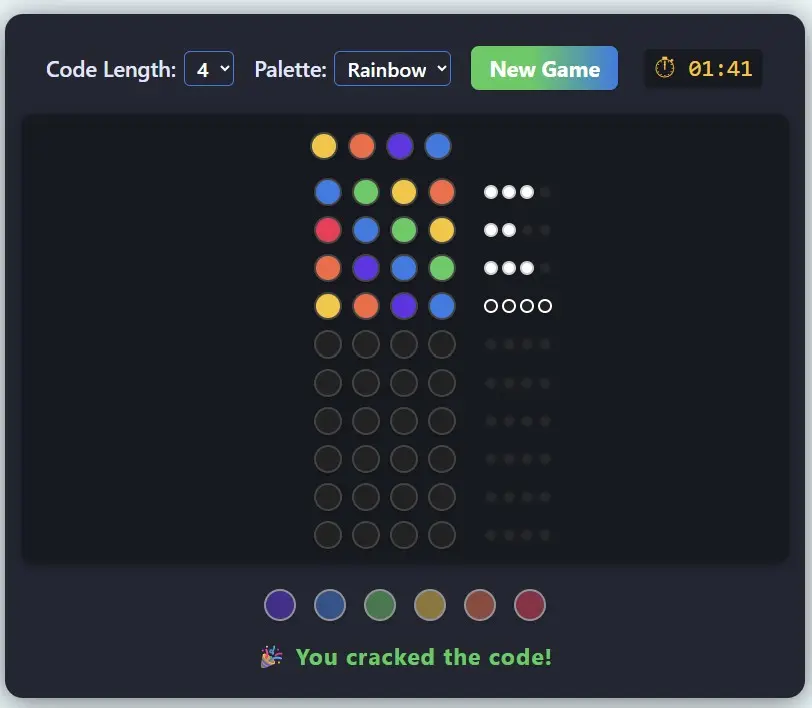
Task: Click the hollow feedback circles of the winning row
Action: click(x=517, y=306)
